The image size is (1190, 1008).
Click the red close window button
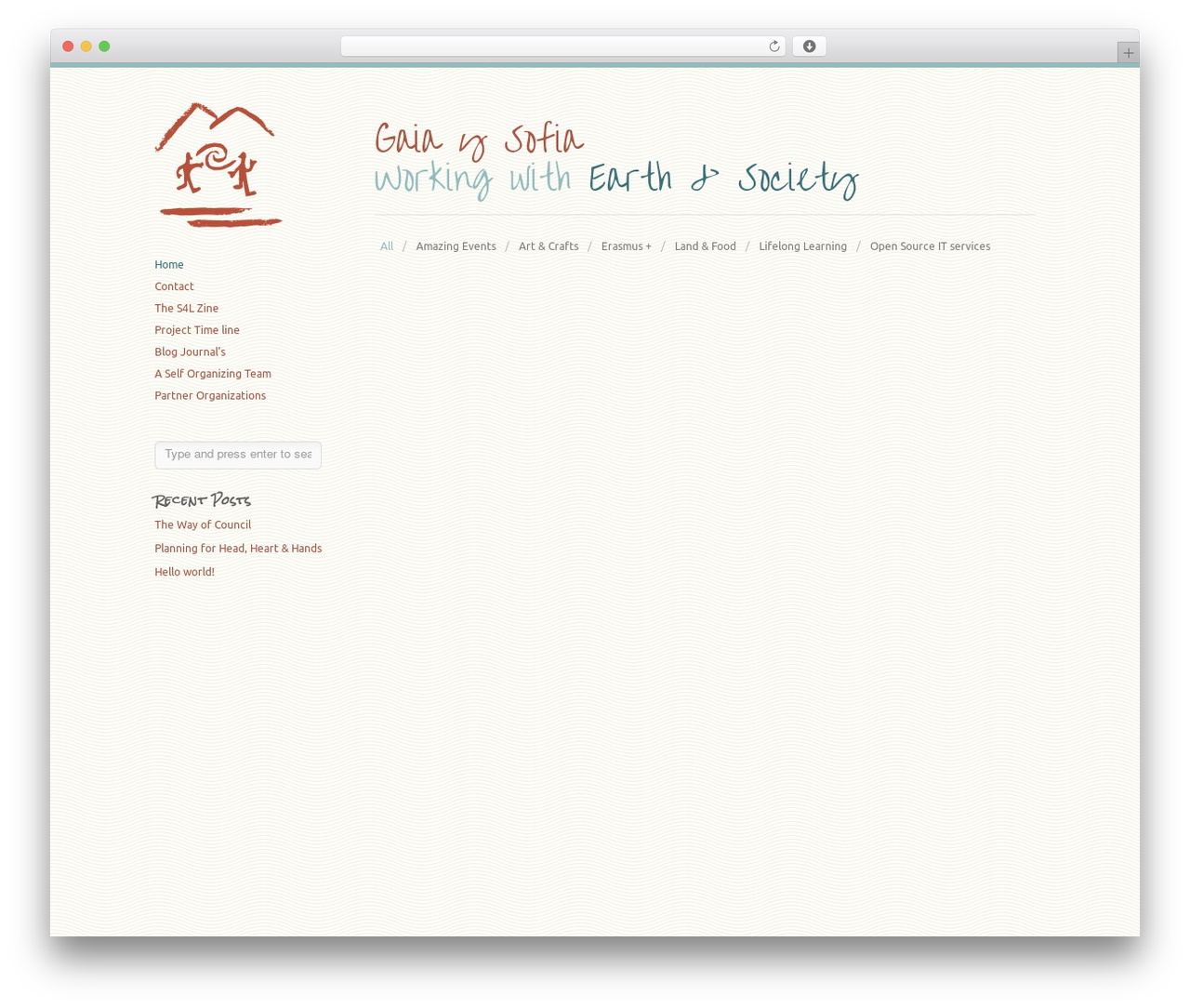[x=68, y=46]
